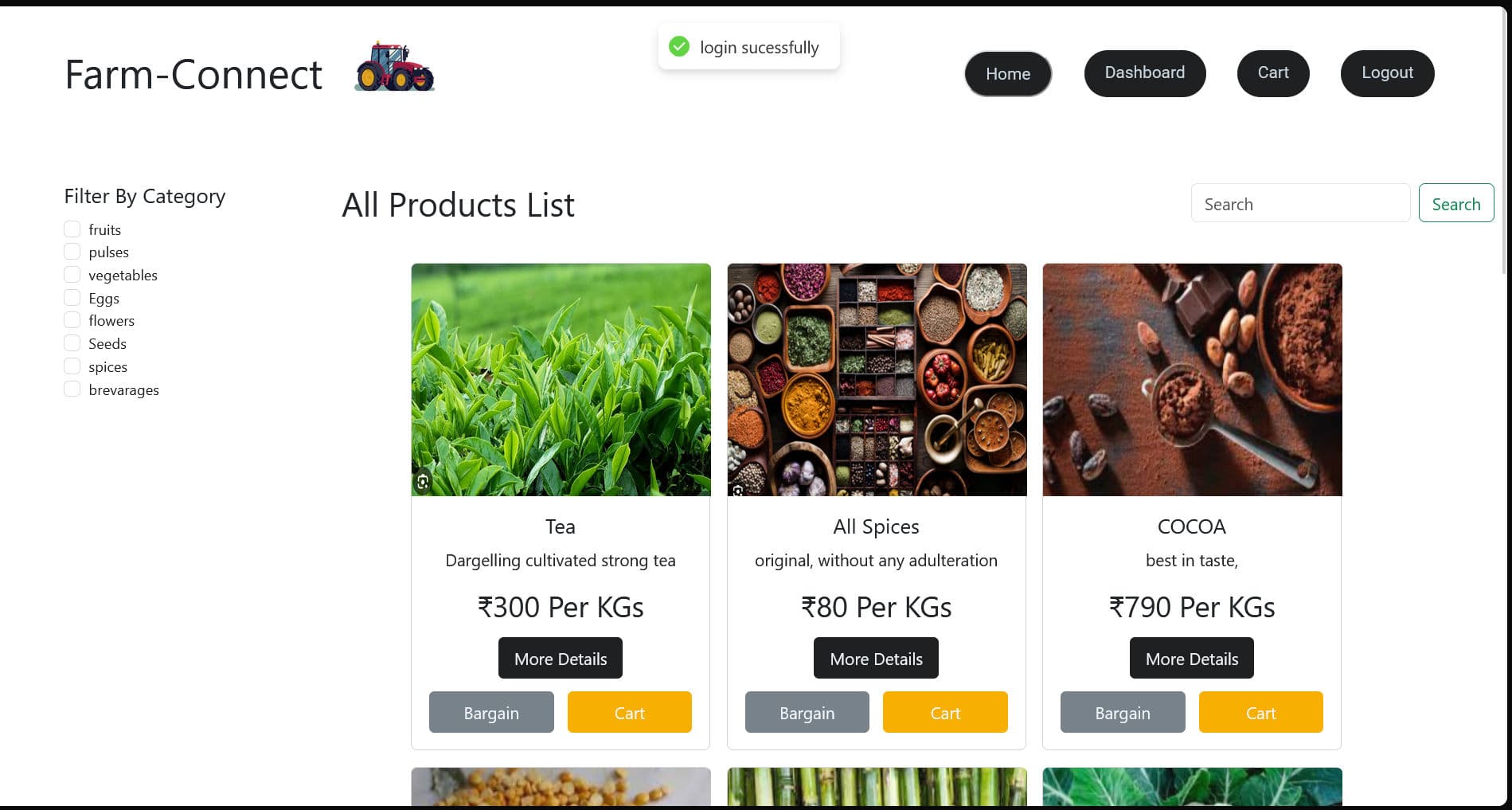This screenshot has width=1512, height=810.
Task: Check the pulses filter
Action: click(72, 251)
